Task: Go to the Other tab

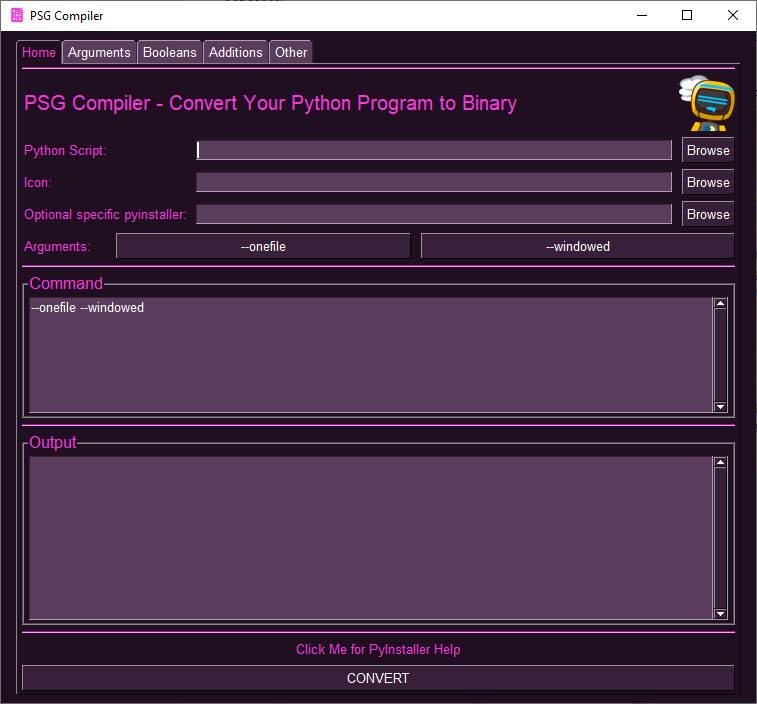Action: point(291,52)
